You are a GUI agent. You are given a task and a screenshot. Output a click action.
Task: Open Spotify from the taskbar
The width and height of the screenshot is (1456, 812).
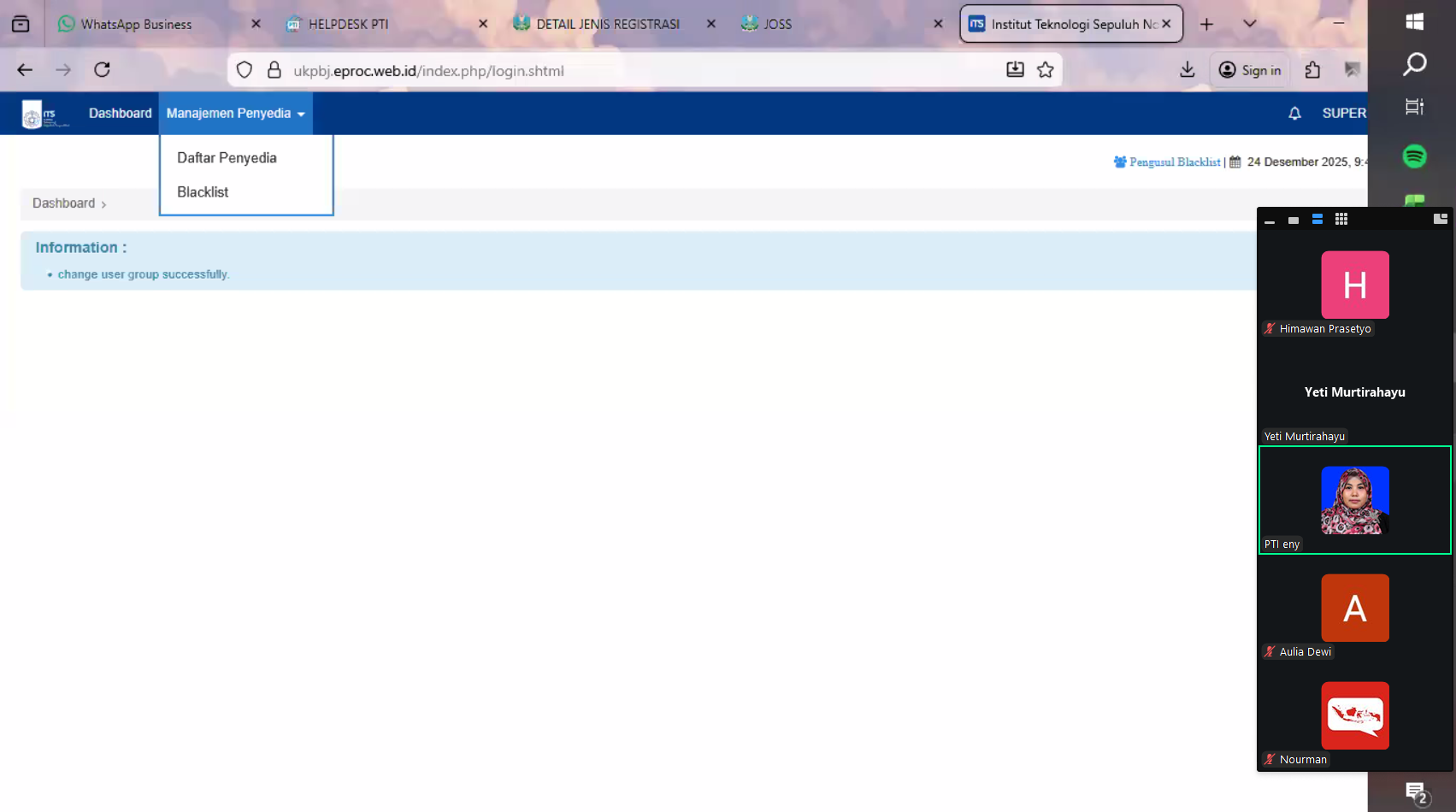pyautogui.click(x=1414, y=156)
